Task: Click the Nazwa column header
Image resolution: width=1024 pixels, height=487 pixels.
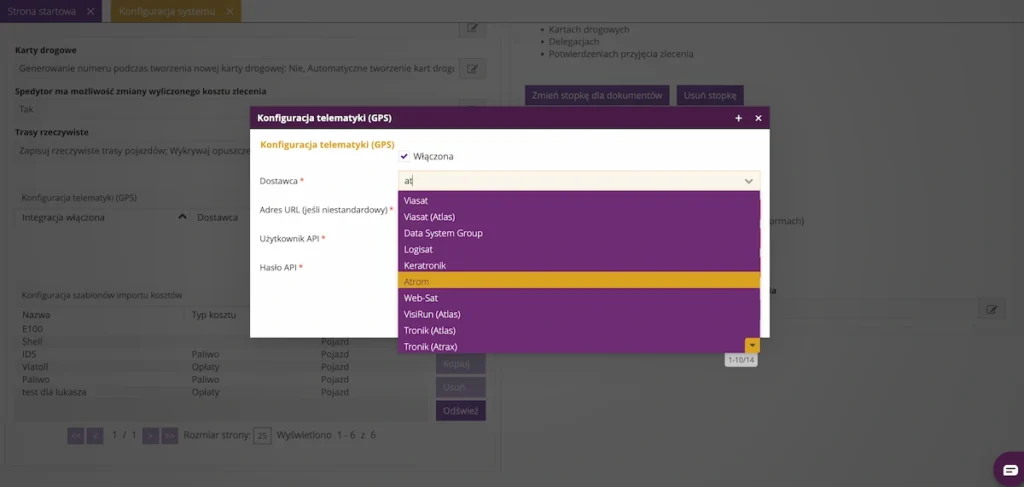Action: pos(36,315)
